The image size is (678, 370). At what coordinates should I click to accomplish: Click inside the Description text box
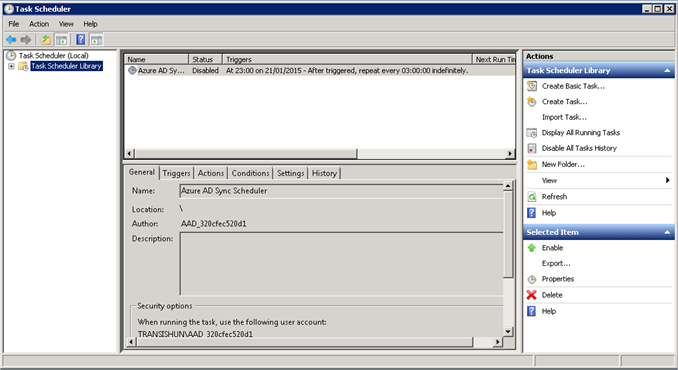pyautogui.click(x=341, y=264)
